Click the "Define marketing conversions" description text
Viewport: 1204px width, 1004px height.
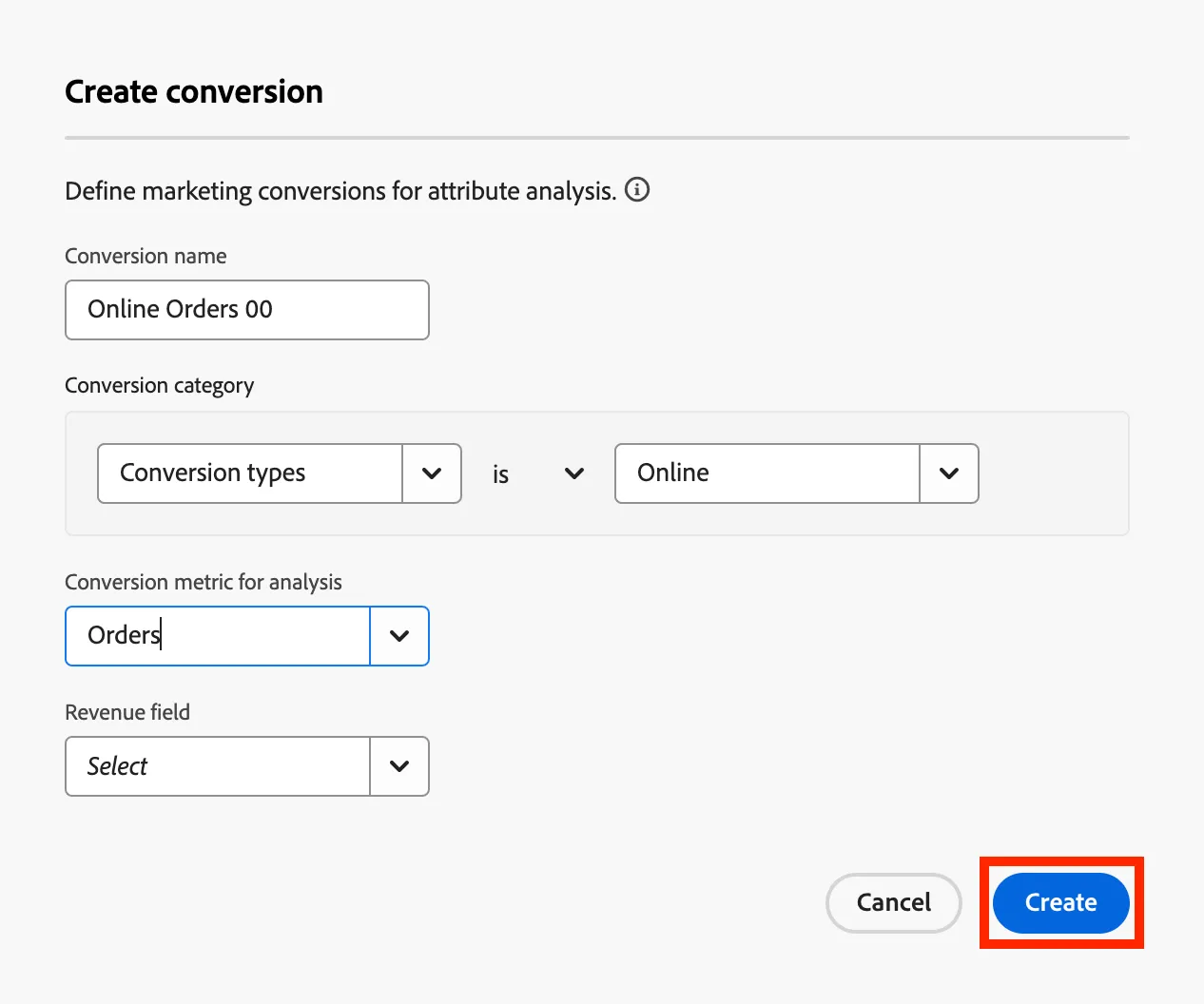click(x=340, y=191)
